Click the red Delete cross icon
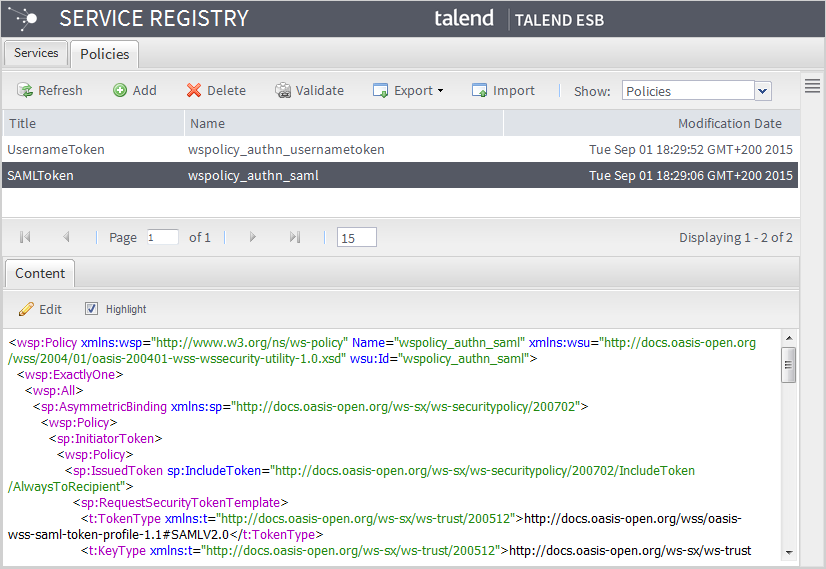 [x=194, y=91]
